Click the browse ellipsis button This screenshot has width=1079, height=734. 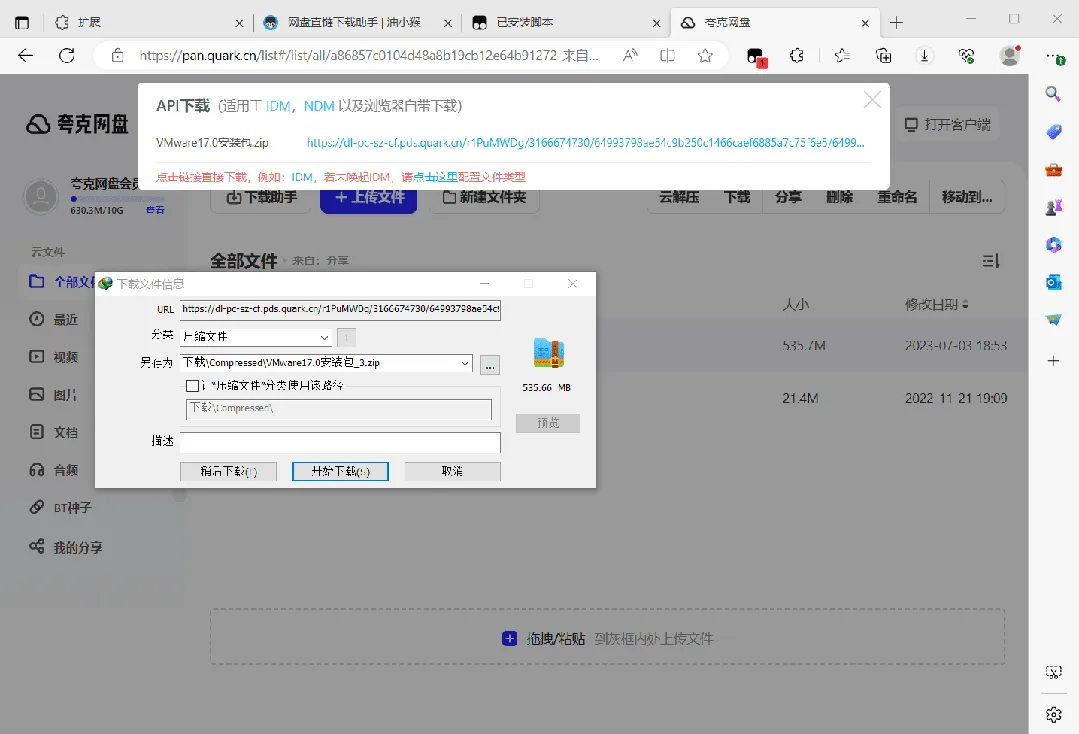489,365
